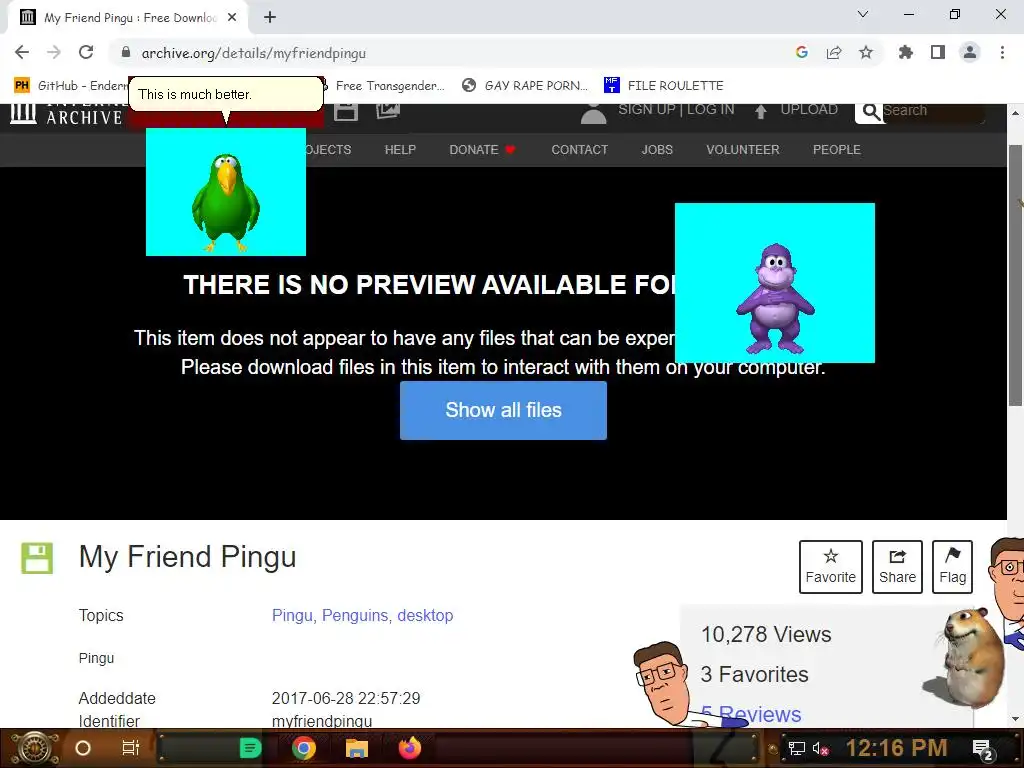Click the muted volume tray icon
Viewport: 1024px width, 768px height.
click(x=822, y=748)
